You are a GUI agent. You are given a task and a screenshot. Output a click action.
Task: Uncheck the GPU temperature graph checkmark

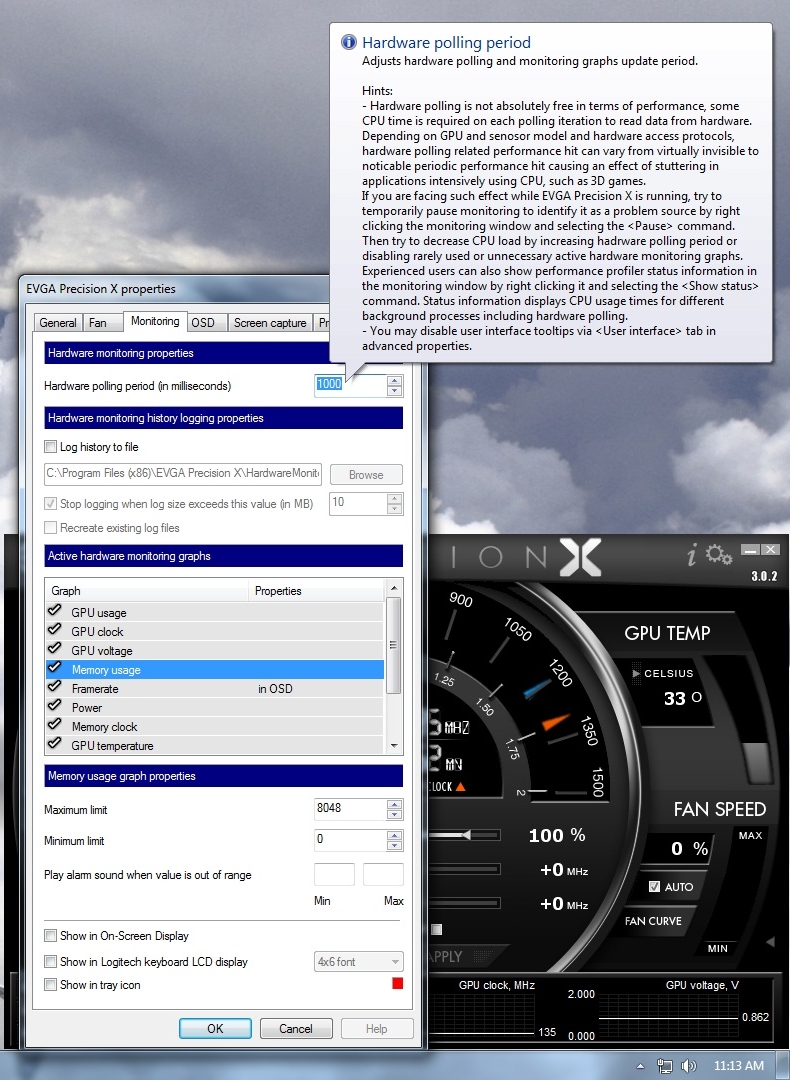pos(54,744)
